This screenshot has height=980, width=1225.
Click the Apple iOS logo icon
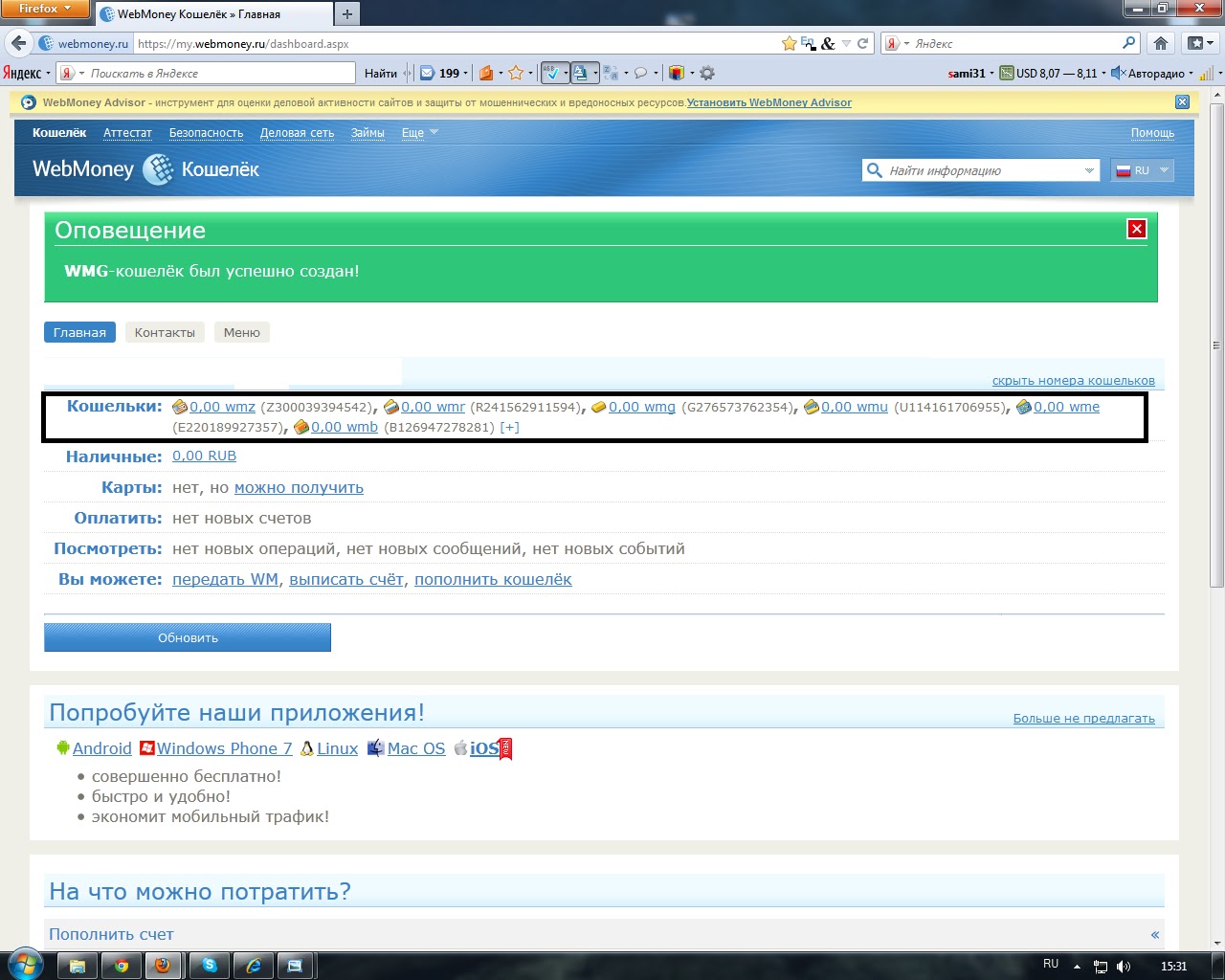[460, 748]
